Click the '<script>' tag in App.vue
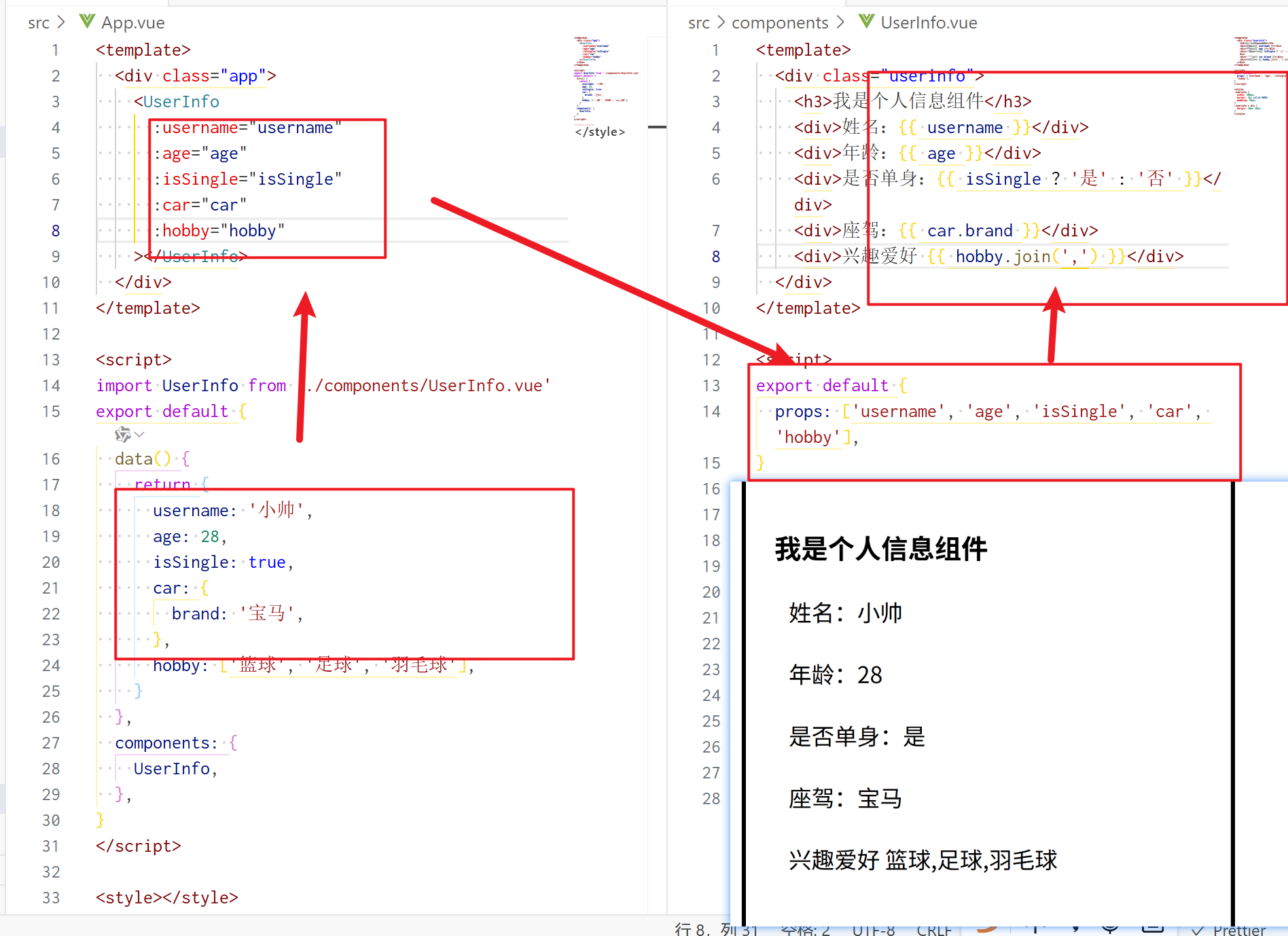This screenshot has height=936, width=1288. tap(134, 360)
